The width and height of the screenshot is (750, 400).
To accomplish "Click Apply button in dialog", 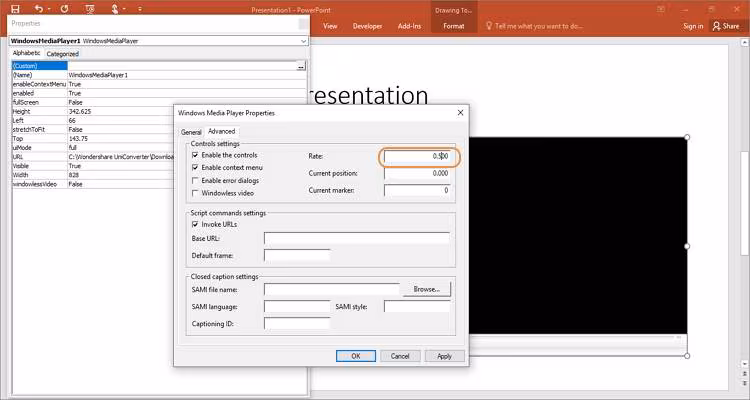I will point(444,356).
